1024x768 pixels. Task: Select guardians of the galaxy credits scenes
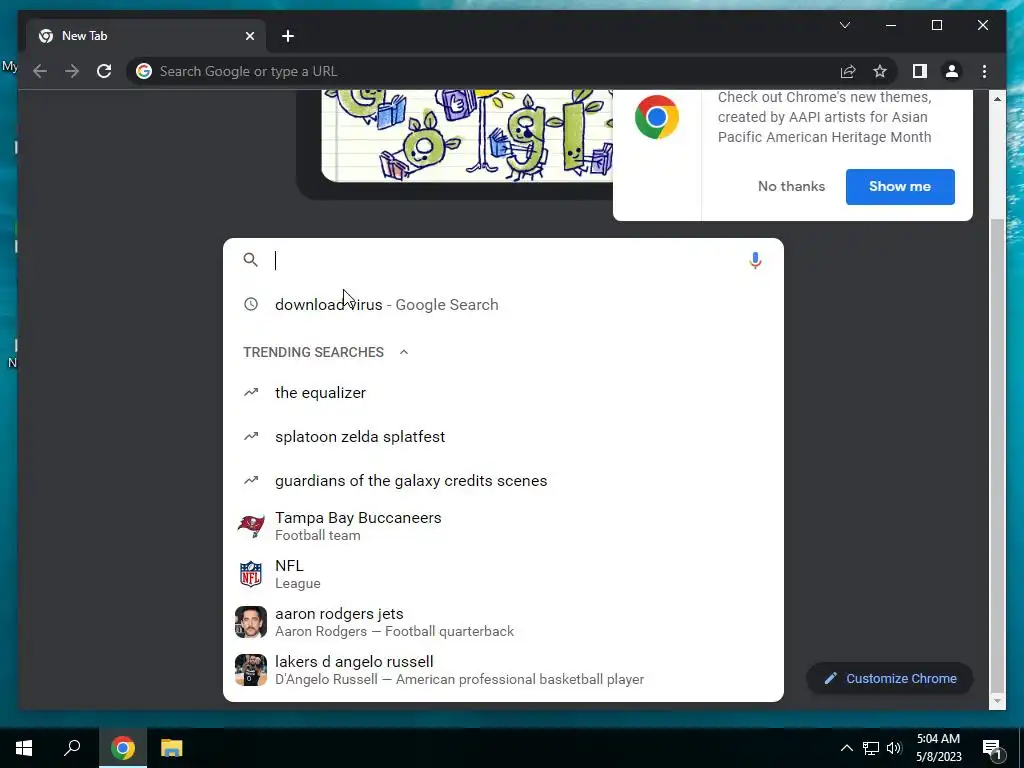503,481
